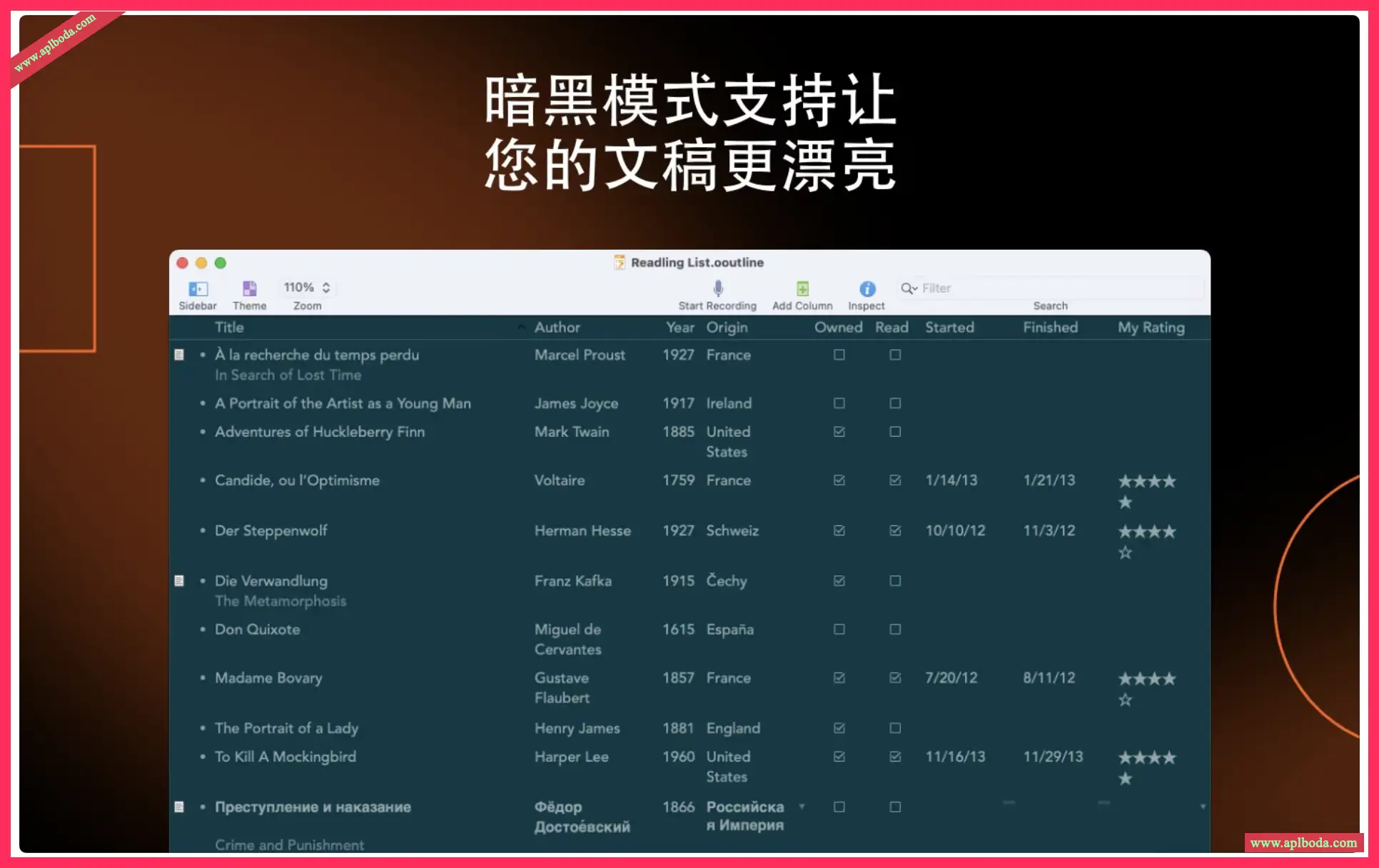Open Origin dropdown arrow for Российская Империя
Viewport: 1379px width, 868px height.
tap(802, 807)
